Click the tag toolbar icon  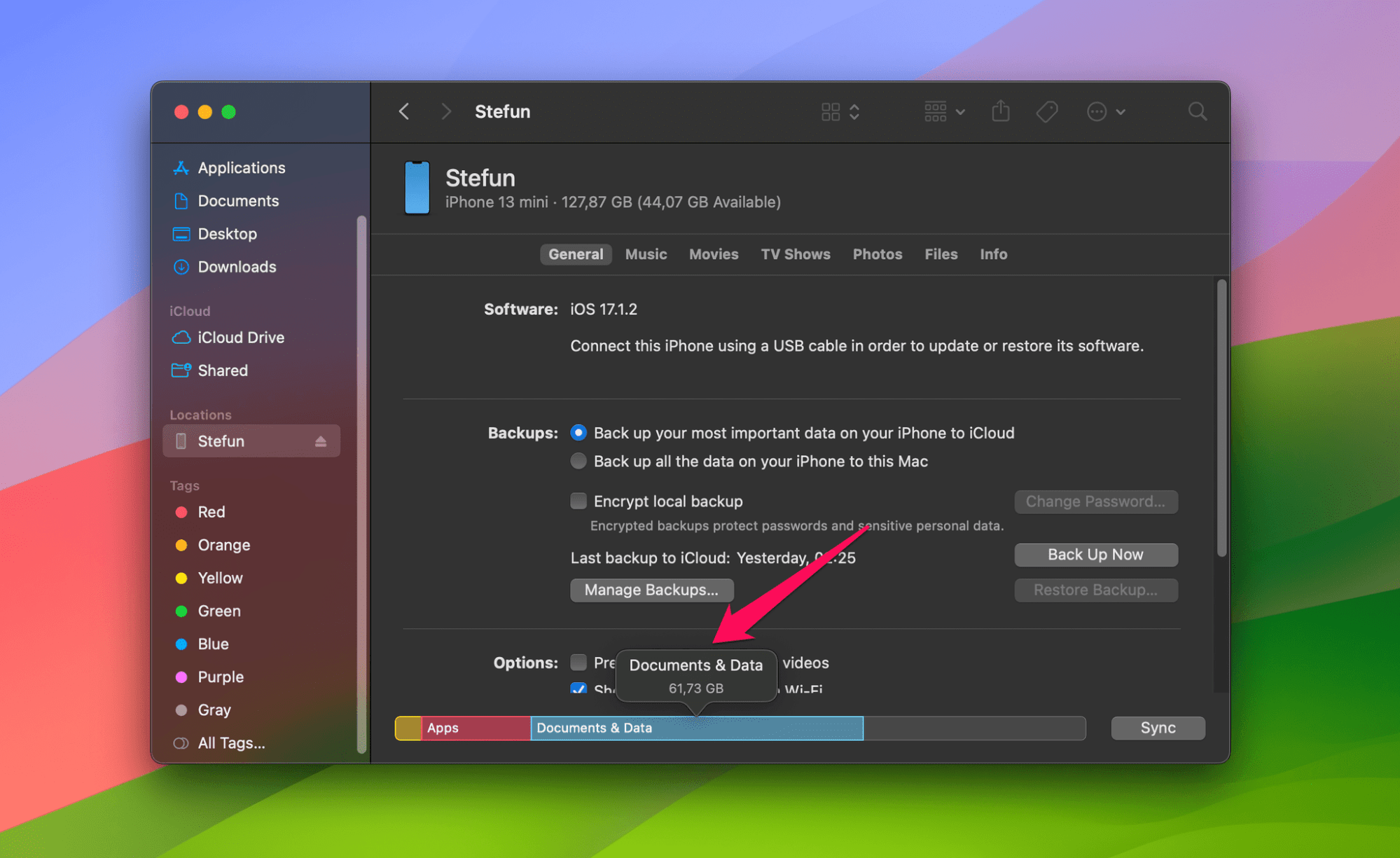pyautogui.click(x=1047, y=111)
